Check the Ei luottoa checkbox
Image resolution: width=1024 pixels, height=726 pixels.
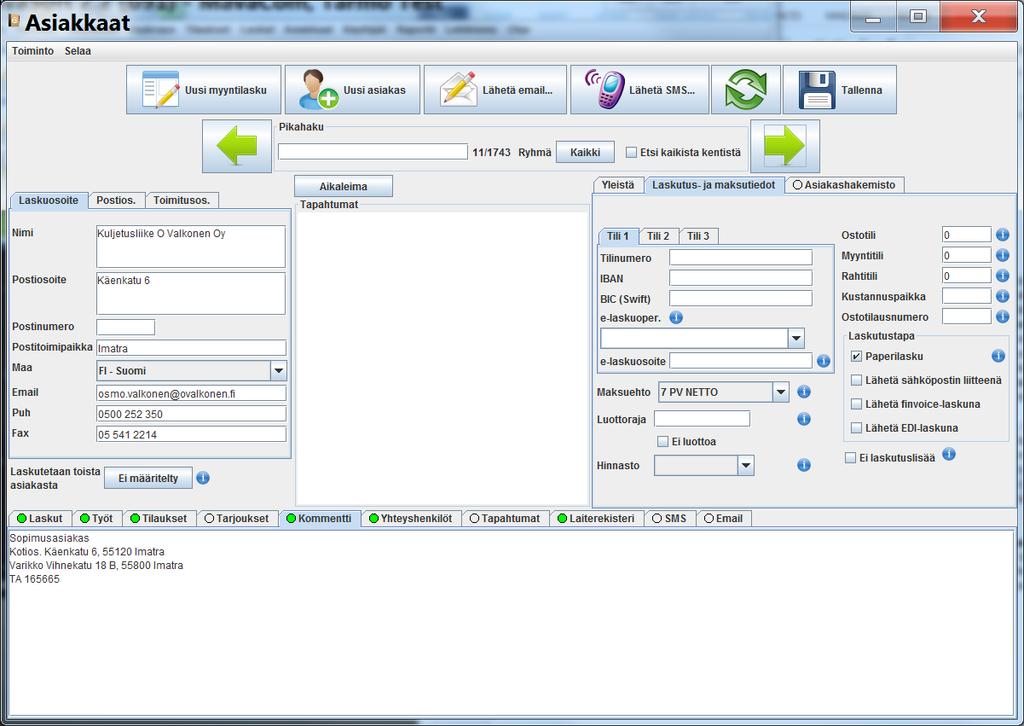pos(663,442)
